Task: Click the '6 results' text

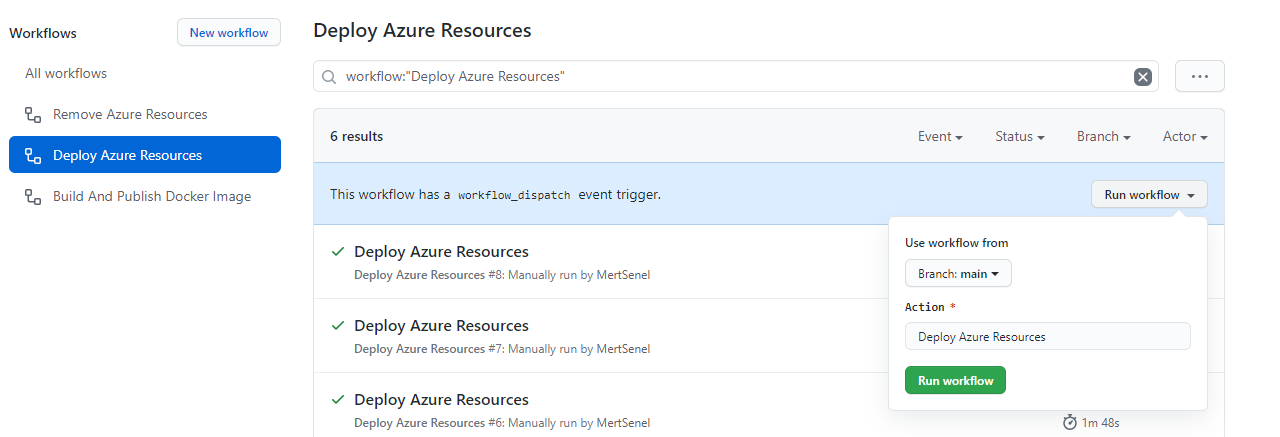Action: point(356,137)
